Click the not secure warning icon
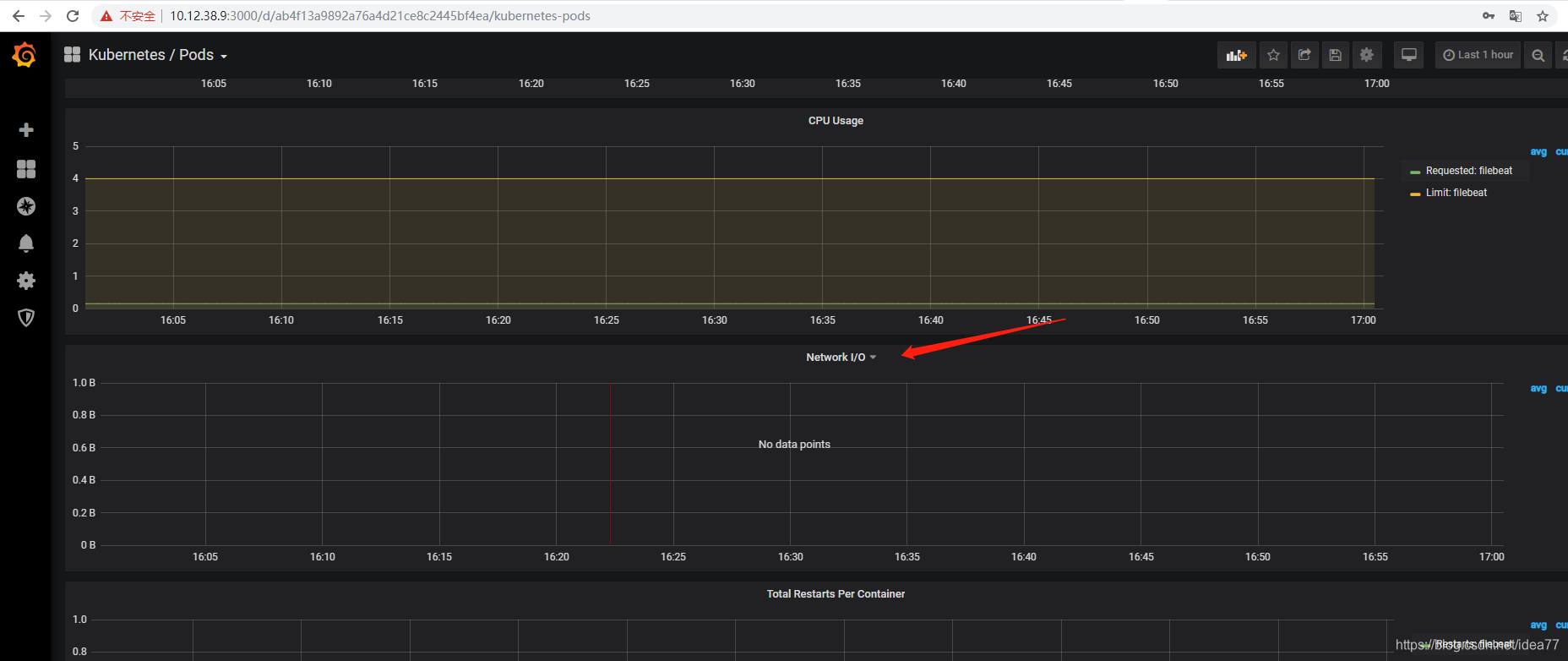The height and width of the screenshot is (661, 1568). (106, 16)
